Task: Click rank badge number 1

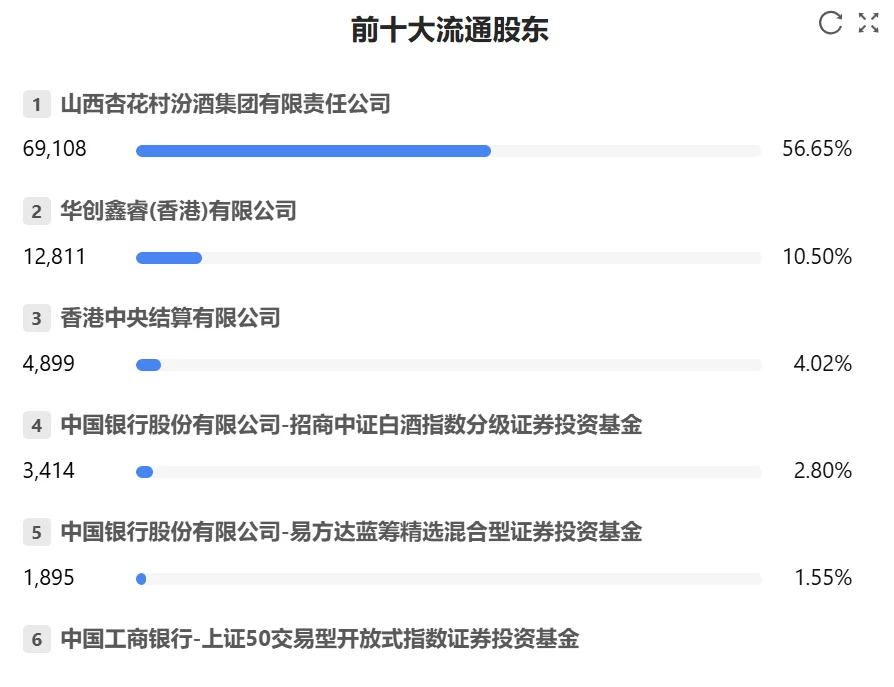Action: 37,104
